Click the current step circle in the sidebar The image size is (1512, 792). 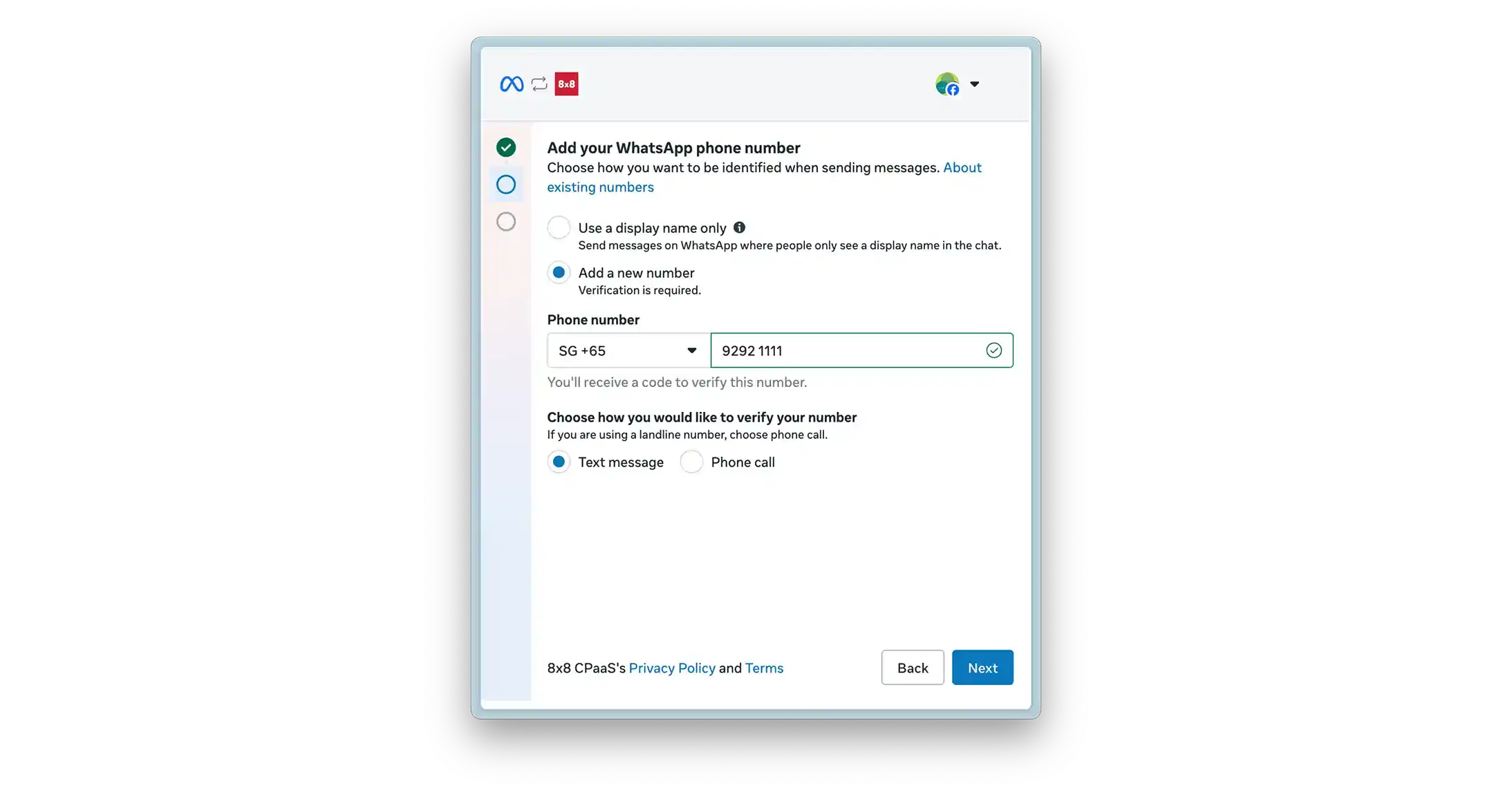[506, 185]
